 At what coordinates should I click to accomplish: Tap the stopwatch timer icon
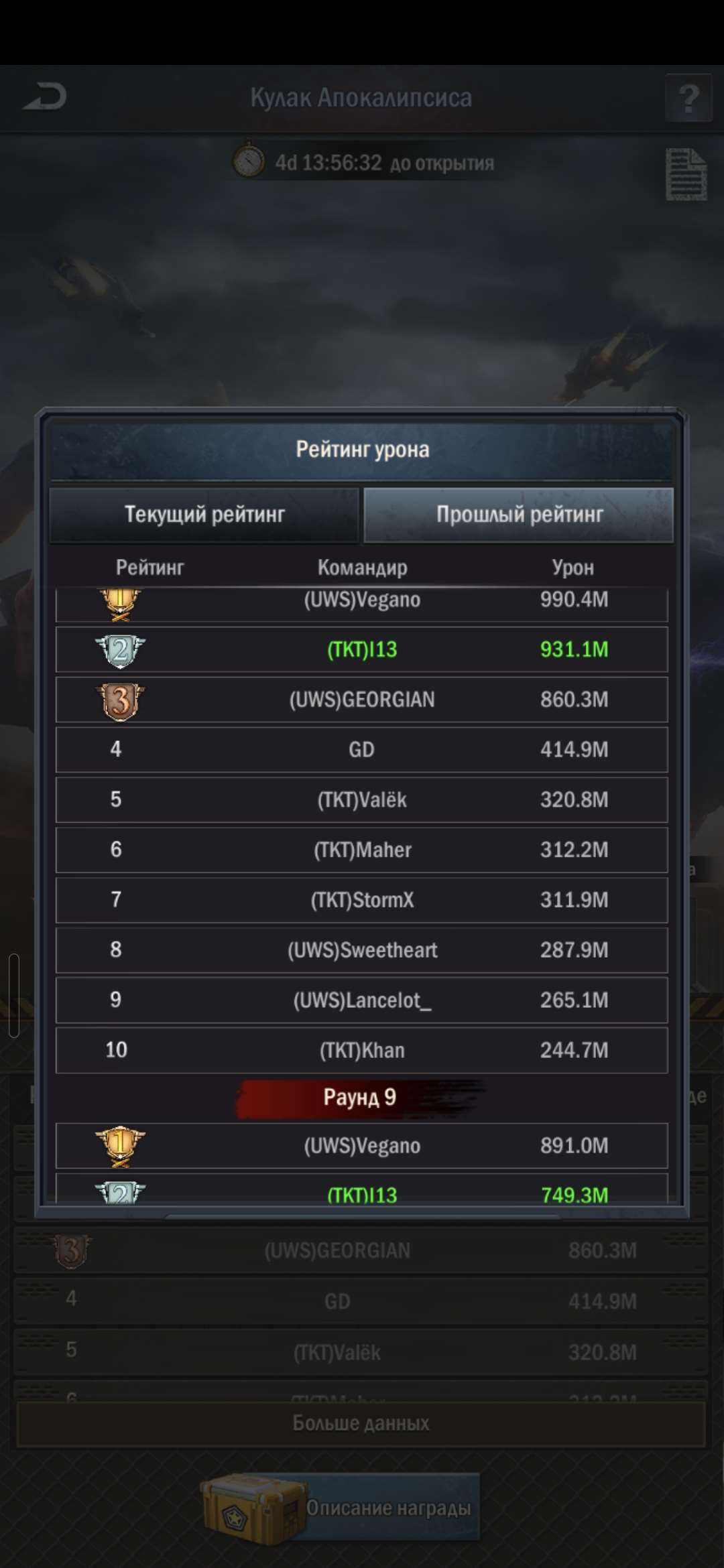coord(249,161)
